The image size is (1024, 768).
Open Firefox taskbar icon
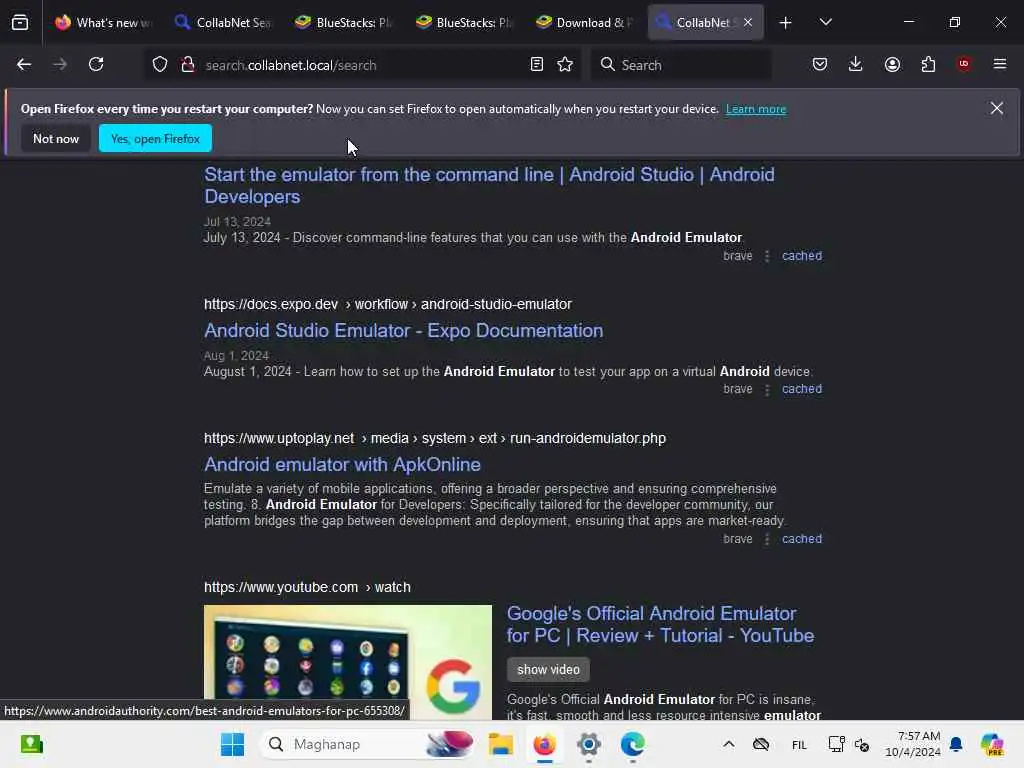point(545,744)
